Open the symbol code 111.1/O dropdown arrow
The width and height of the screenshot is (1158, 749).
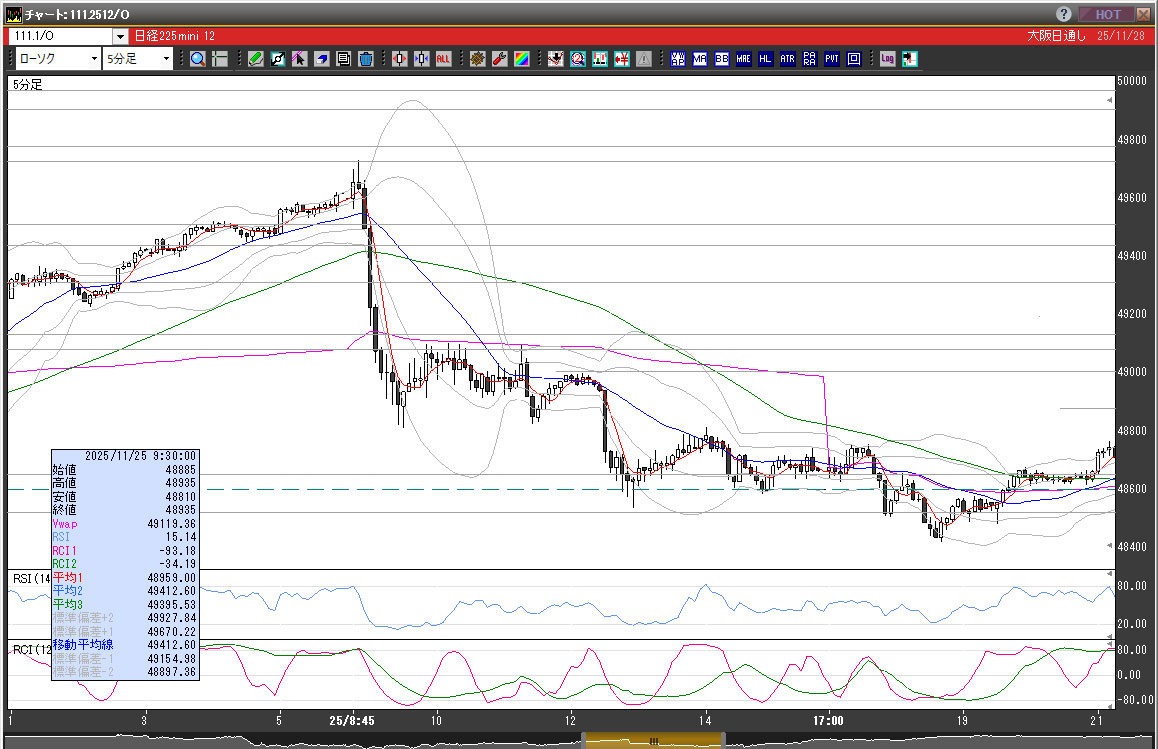click(120, 36)
